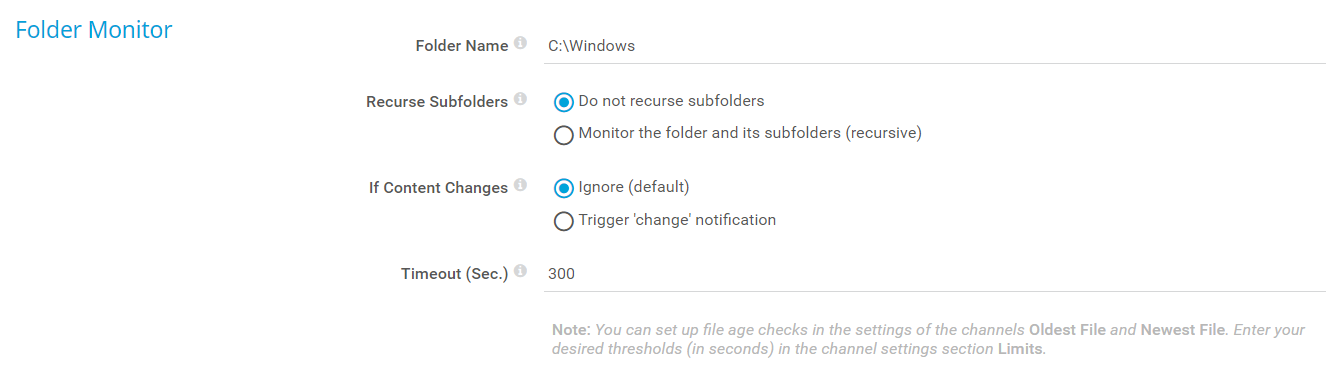Click bold 'Oldest File' in the note

pos(1067,330)
